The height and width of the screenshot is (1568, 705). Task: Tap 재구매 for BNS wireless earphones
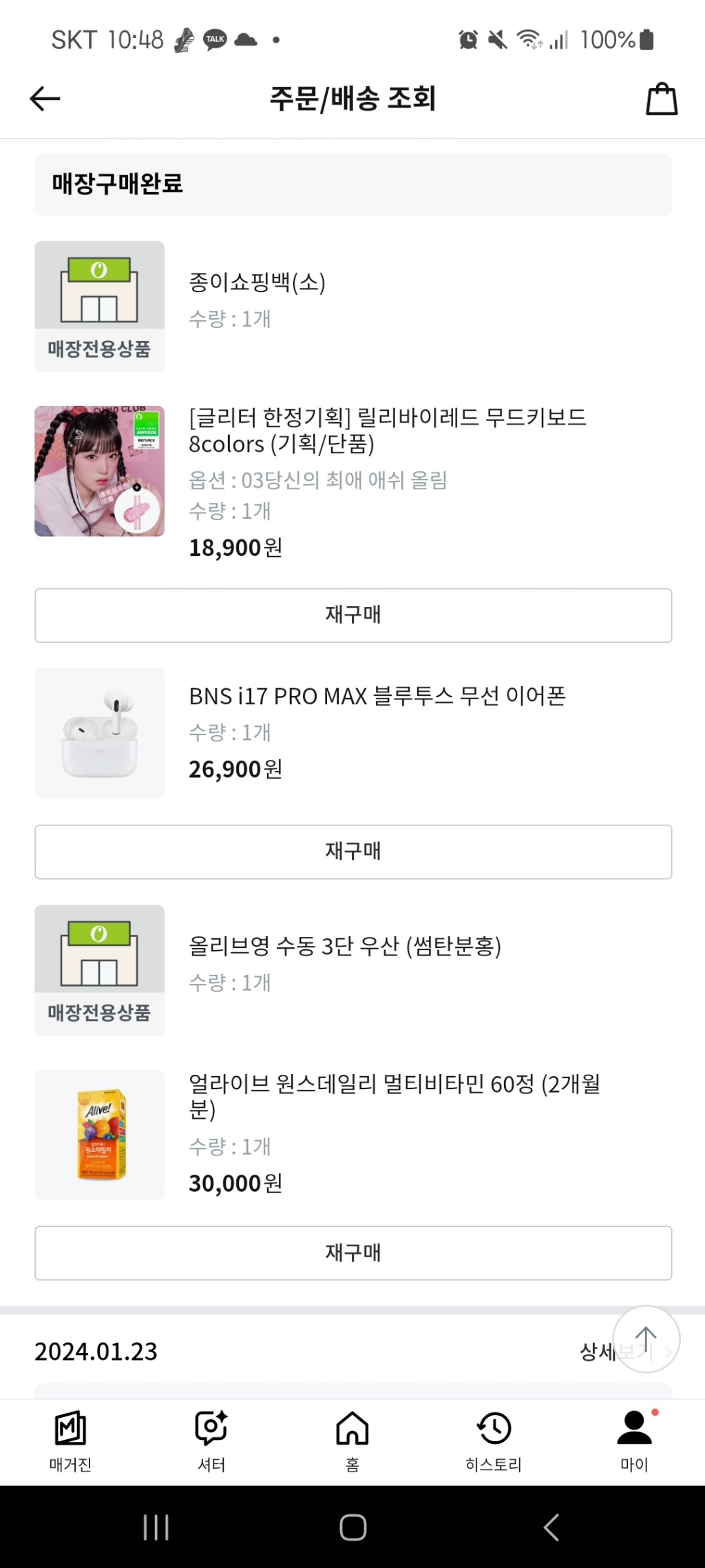(353, 852)
